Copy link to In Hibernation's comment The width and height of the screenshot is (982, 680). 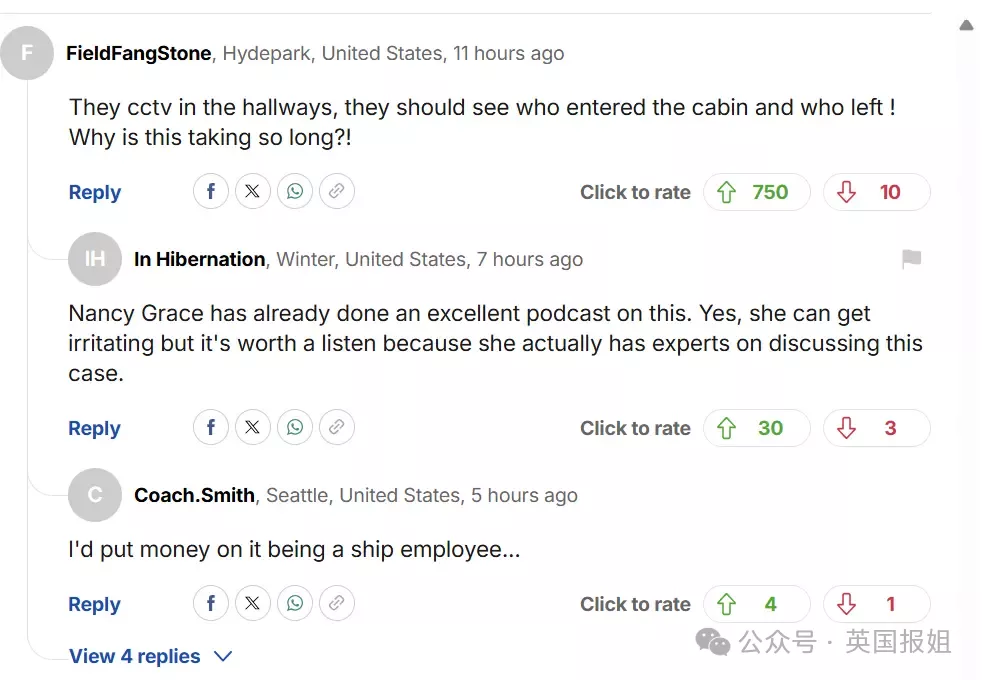(337, 428)
